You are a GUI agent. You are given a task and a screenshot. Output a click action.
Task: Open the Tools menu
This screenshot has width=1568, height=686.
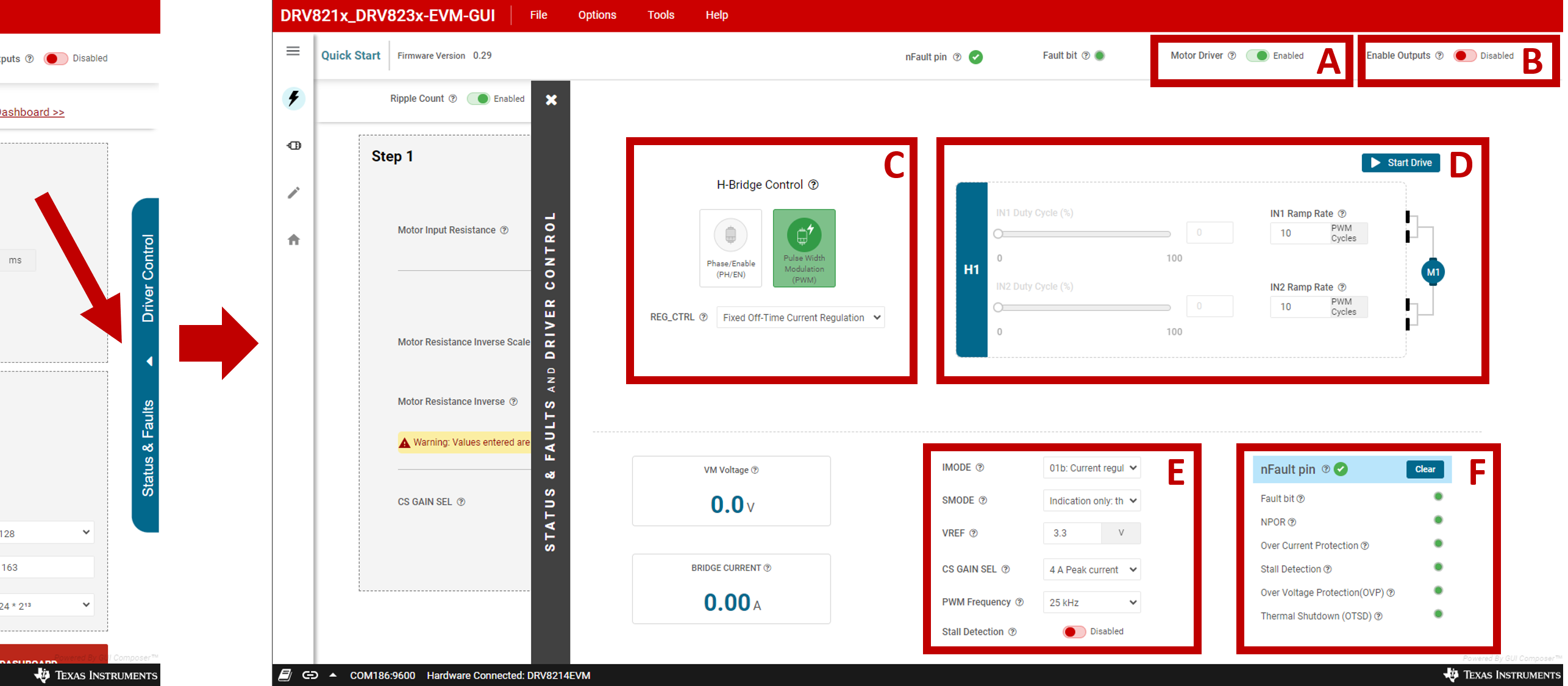pyautogui.click(x=660, y=15)
